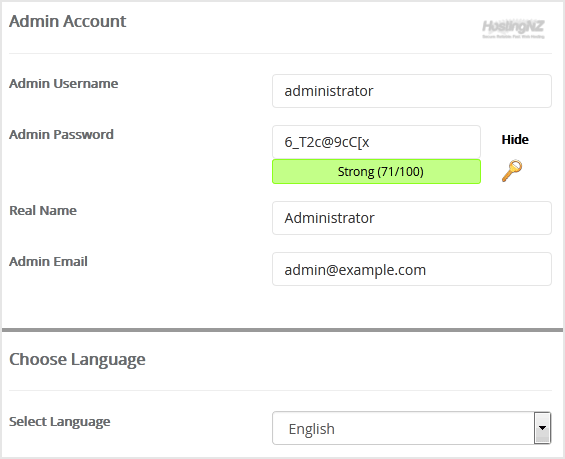Viewport: 565px width, 459px height.
Task: Click the Choose Language section heading
Action: coord(77,360)
